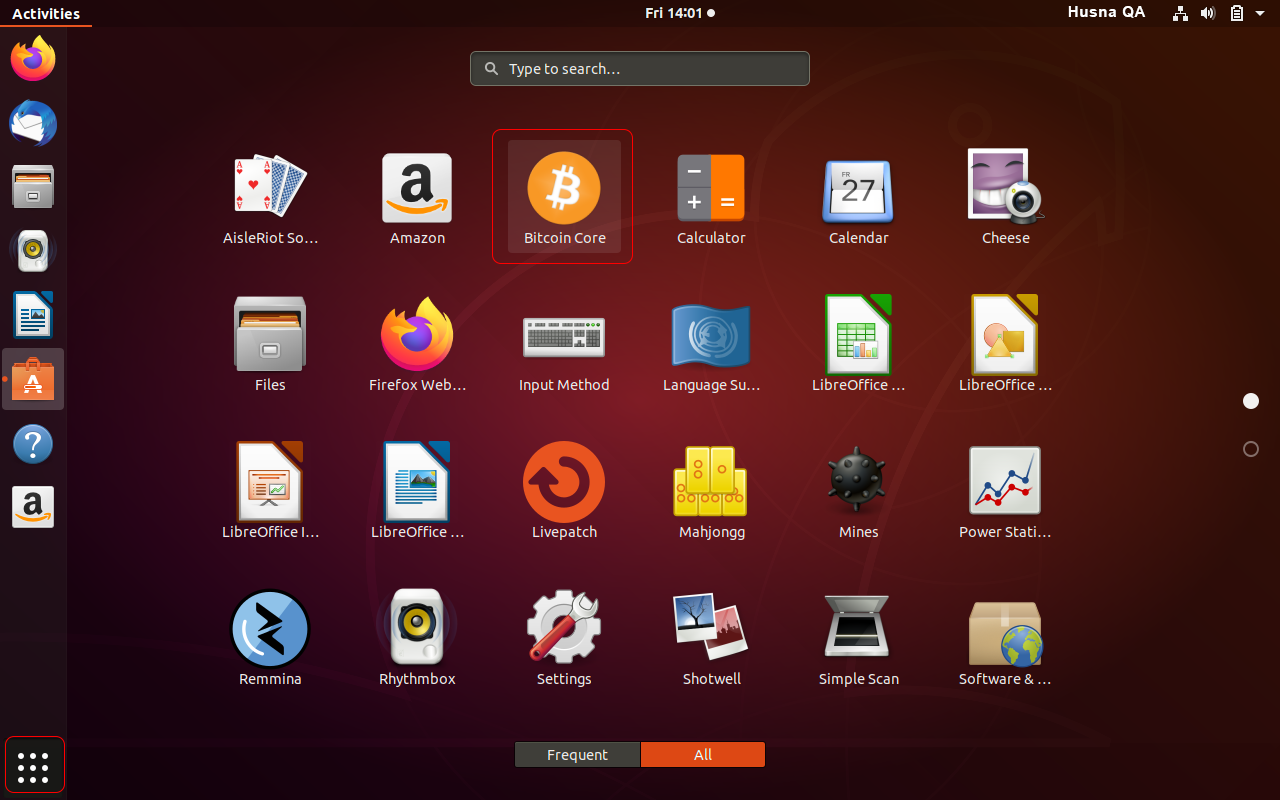1280x800 pixels.
Task: Open Help from the dock
Action: 33,444
